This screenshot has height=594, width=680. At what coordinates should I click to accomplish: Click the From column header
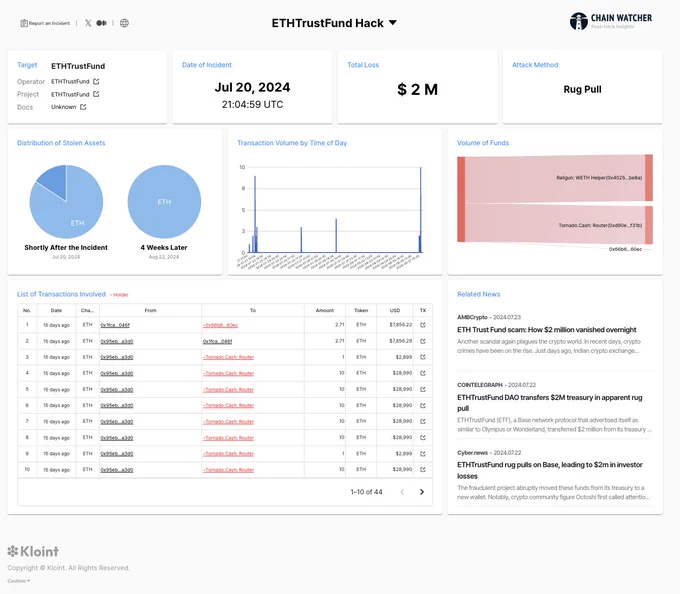150,310
